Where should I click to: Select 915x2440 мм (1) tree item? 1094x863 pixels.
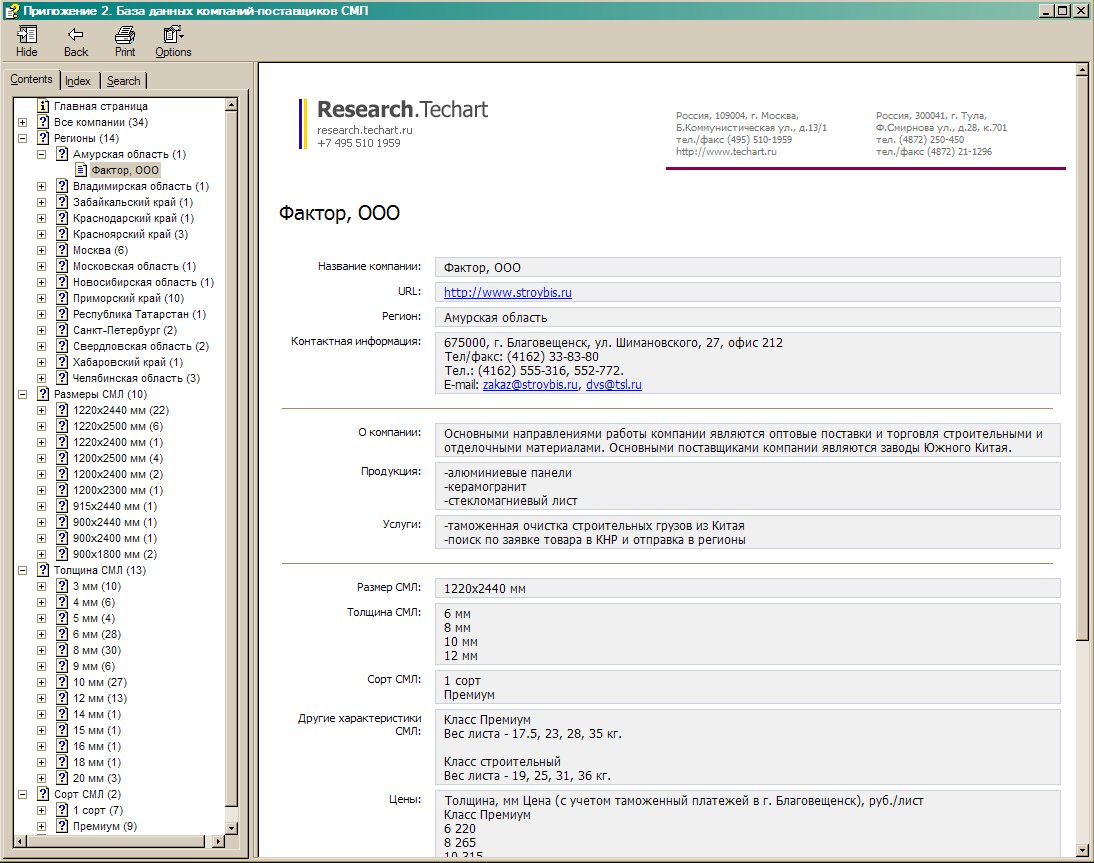[115, 506]
